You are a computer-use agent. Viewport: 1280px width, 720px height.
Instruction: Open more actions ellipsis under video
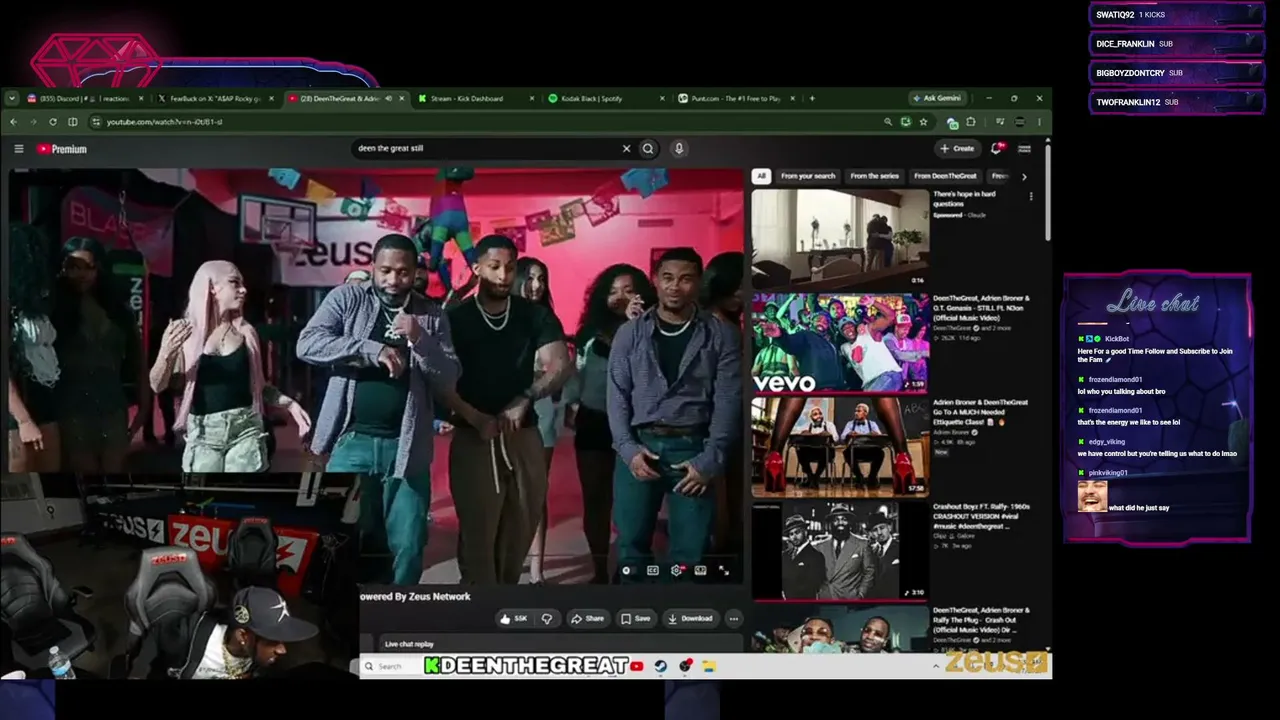pos(733,618)
